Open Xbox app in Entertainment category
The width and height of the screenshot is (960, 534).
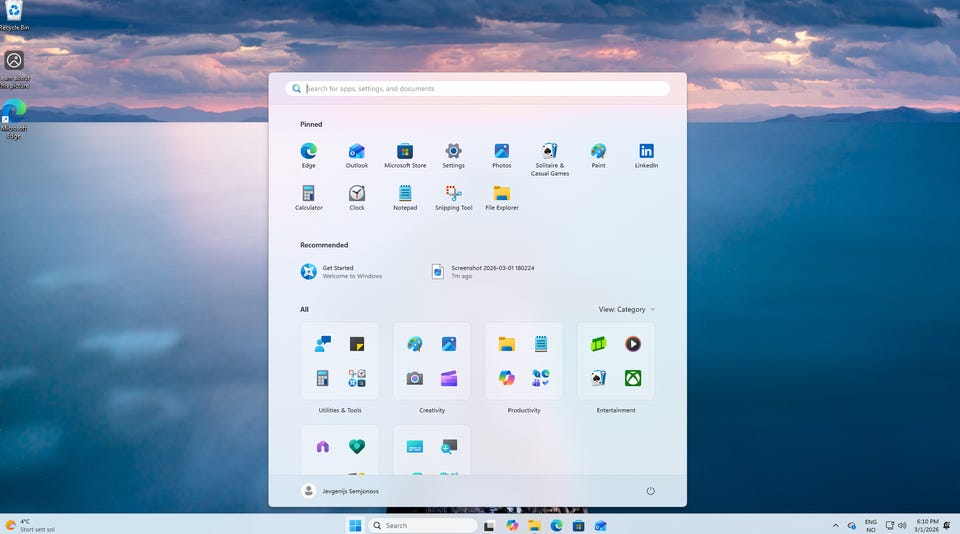[x=633, y=378]
